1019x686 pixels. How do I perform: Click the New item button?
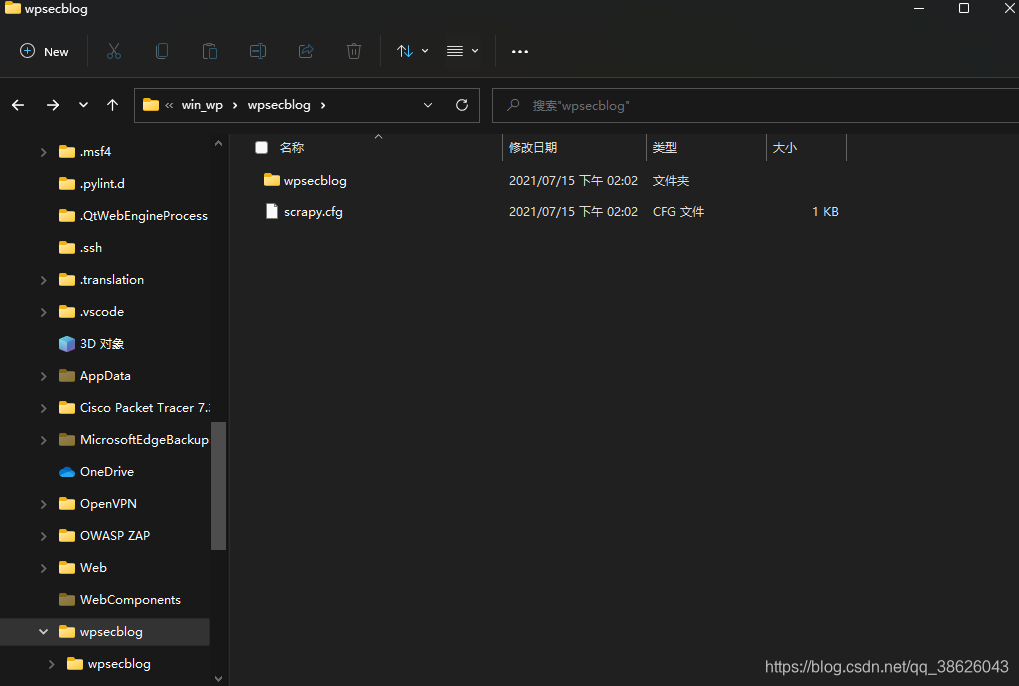tap(44, 51)
